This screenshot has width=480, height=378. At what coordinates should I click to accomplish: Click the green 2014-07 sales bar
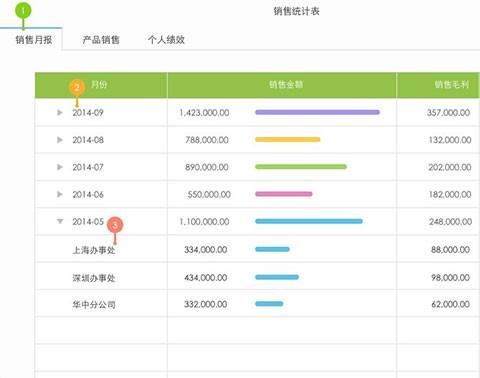click(301, 167)
